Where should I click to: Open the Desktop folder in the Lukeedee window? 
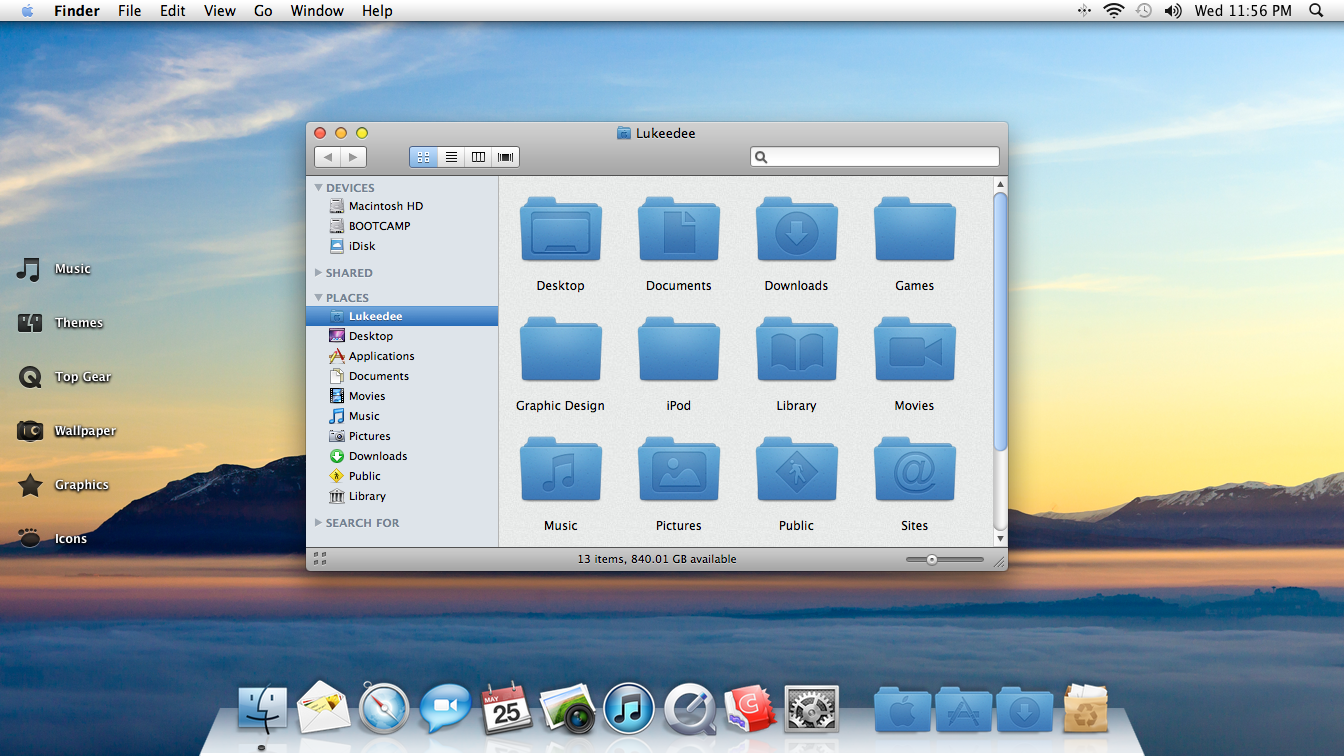(x=560, y=229)
